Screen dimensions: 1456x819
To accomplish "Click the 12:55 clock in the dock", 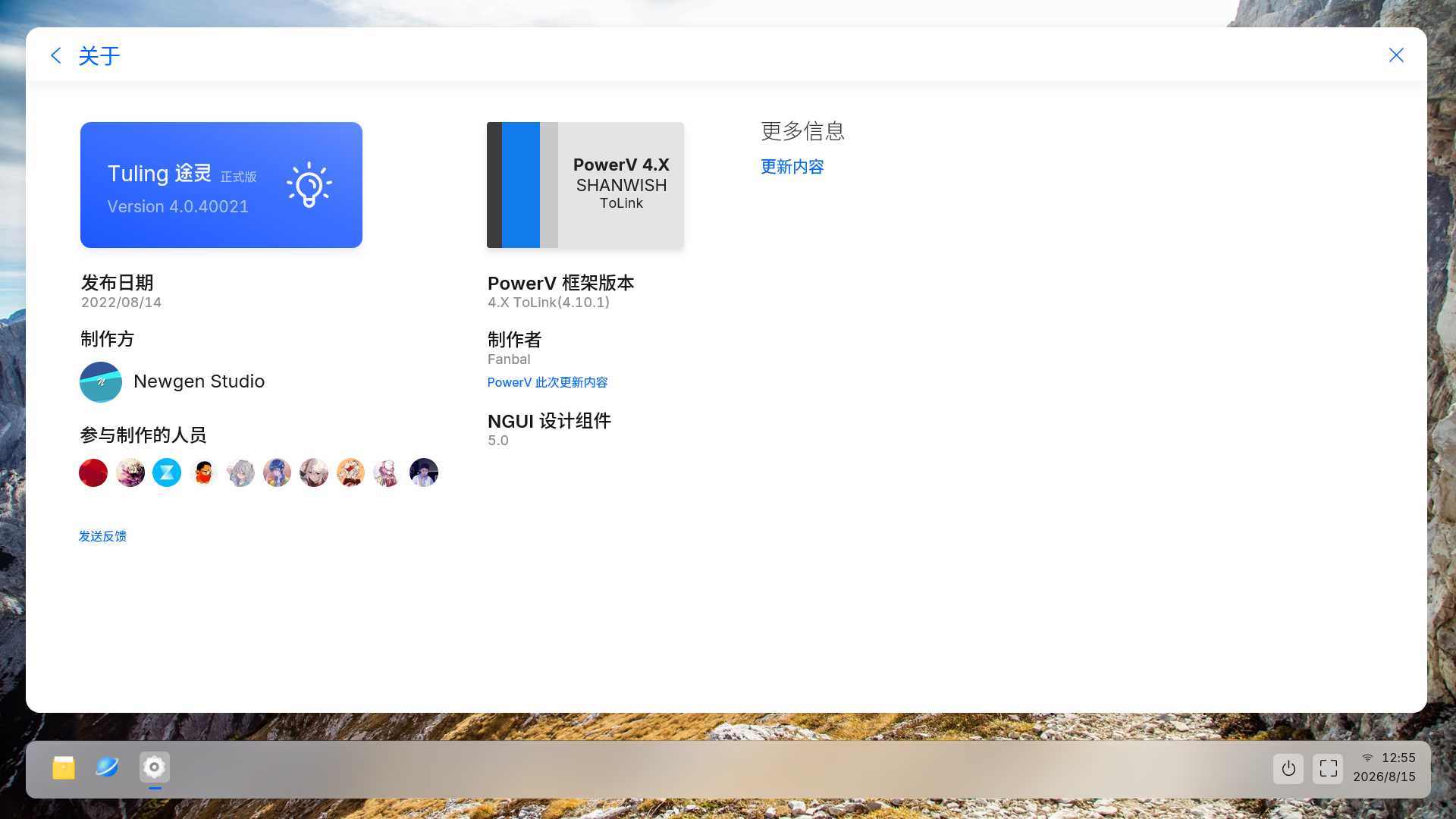I will point(1398,758).
